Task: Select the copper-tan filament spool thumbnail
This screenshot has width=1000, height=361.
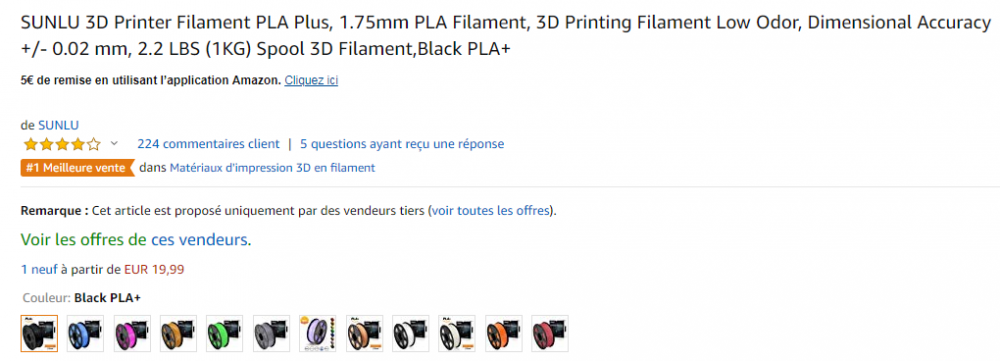Action: click(x=364, y=334)
